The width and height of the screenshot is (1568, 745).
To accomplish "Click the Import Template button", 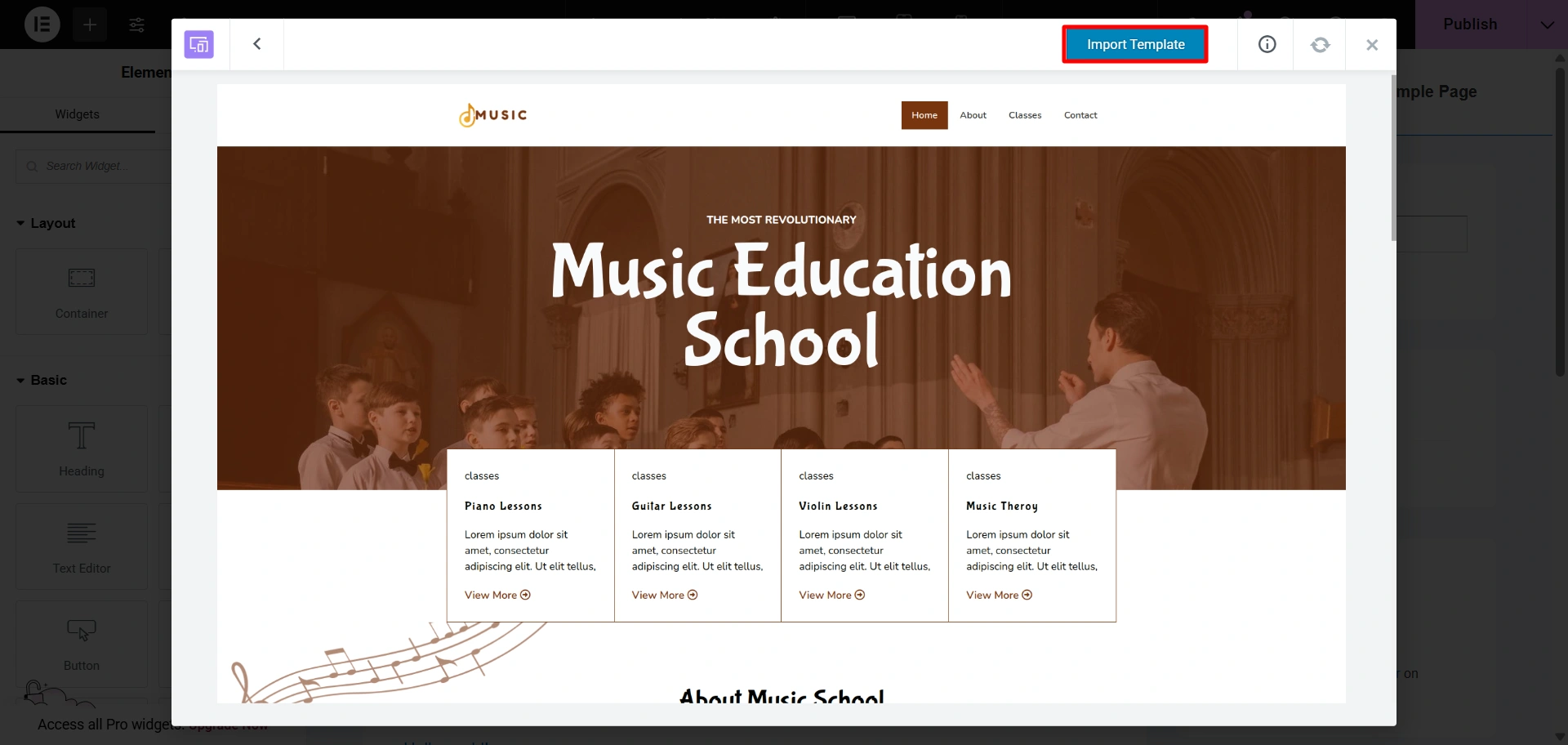I will [x=1135, y=44].
